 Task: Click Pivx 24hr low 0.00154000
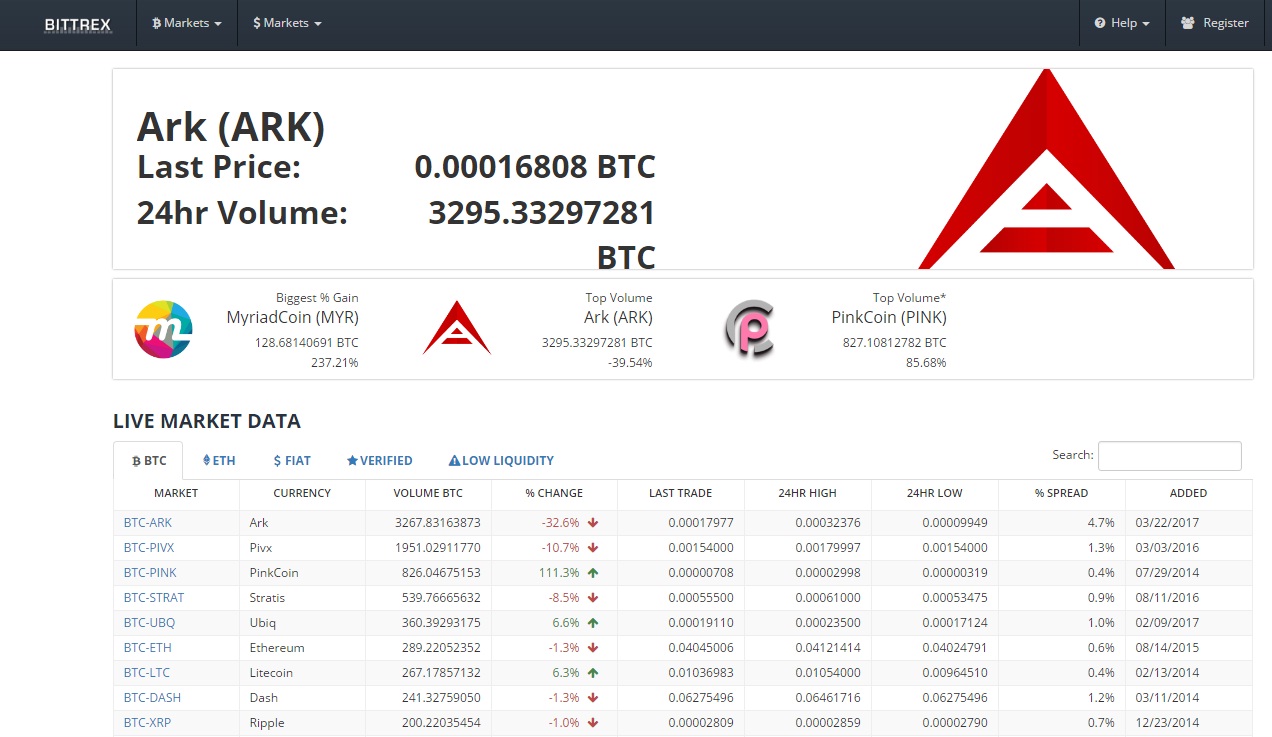[955, 548]
